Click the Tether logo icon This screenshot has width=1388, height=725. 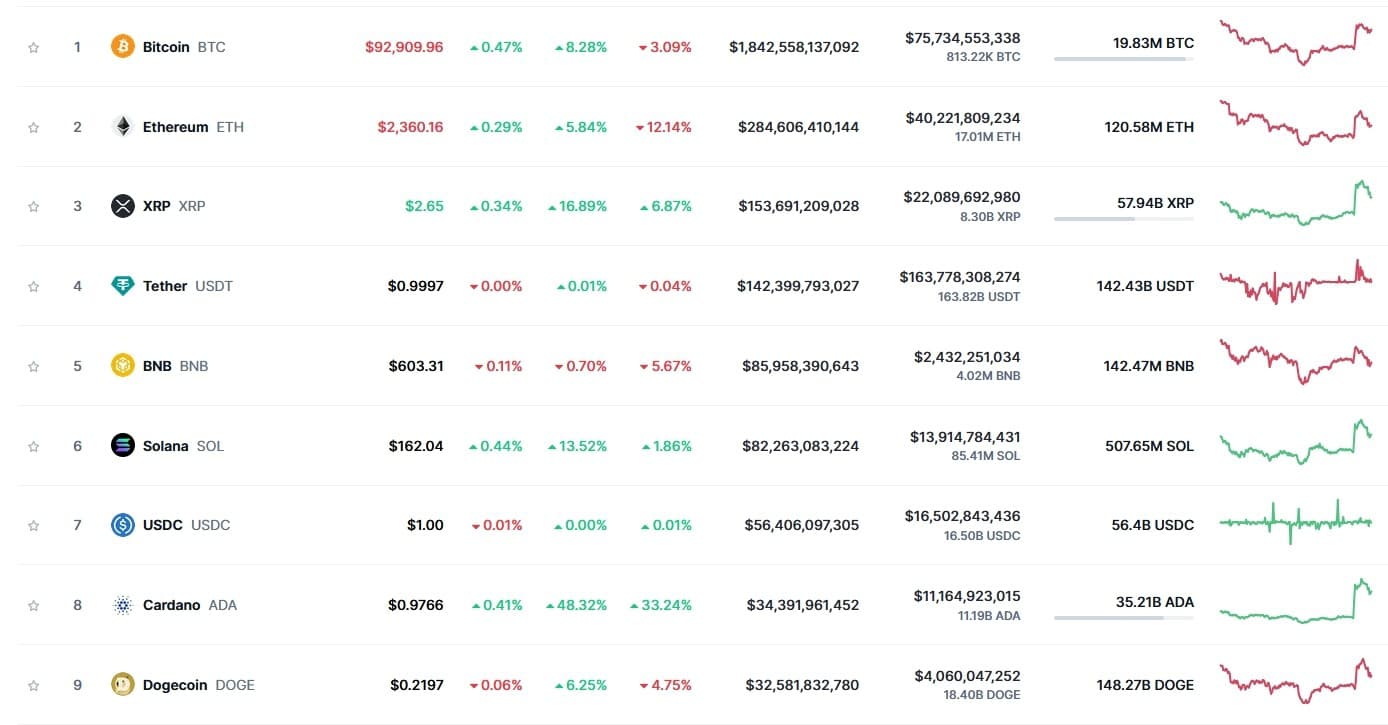coord(122,286)
